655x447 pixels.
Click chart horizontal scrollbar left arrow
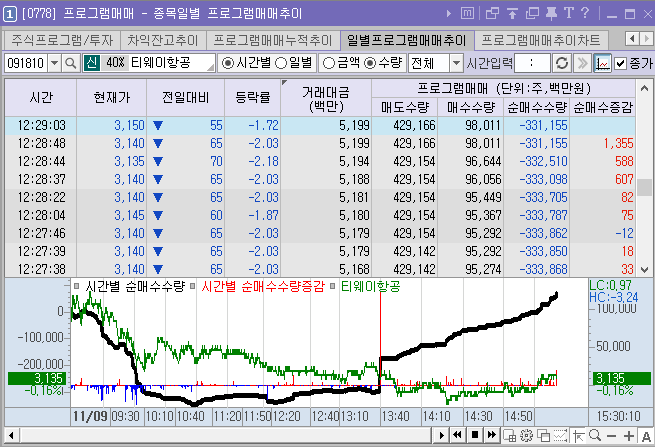pyautogui.click(x=11, y=435)
